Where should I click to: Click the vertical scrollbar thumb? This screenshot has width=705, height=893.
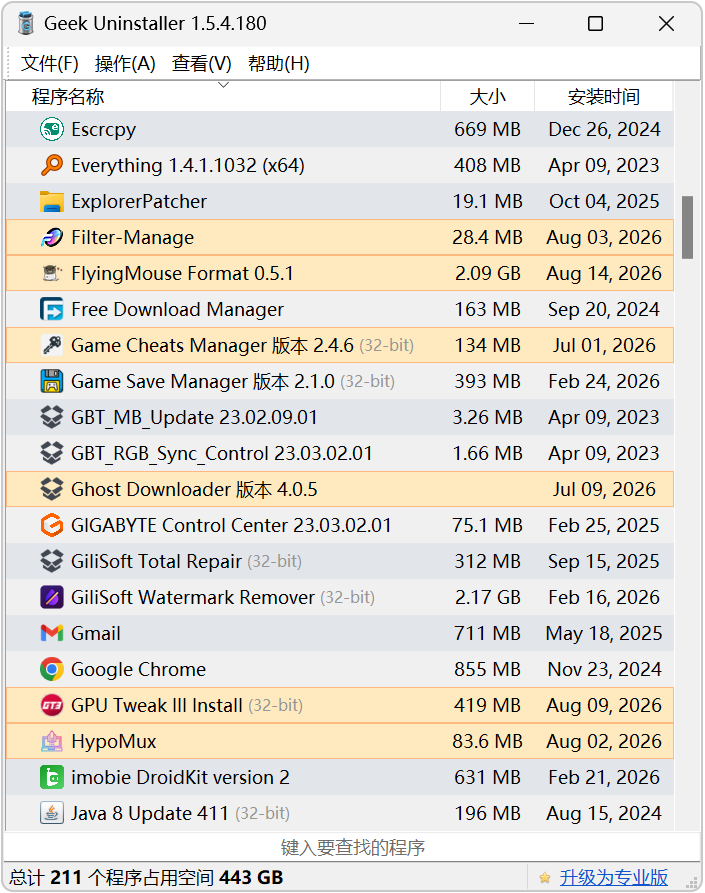687,227
